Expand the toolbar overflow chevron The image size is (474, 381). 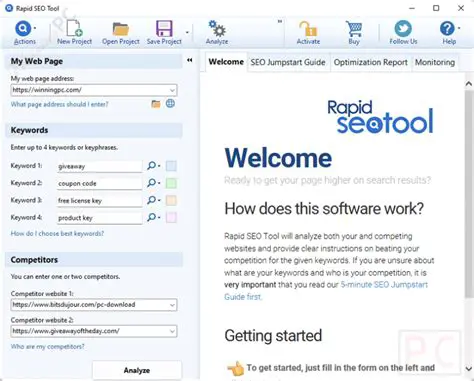(x=280, y=21)
